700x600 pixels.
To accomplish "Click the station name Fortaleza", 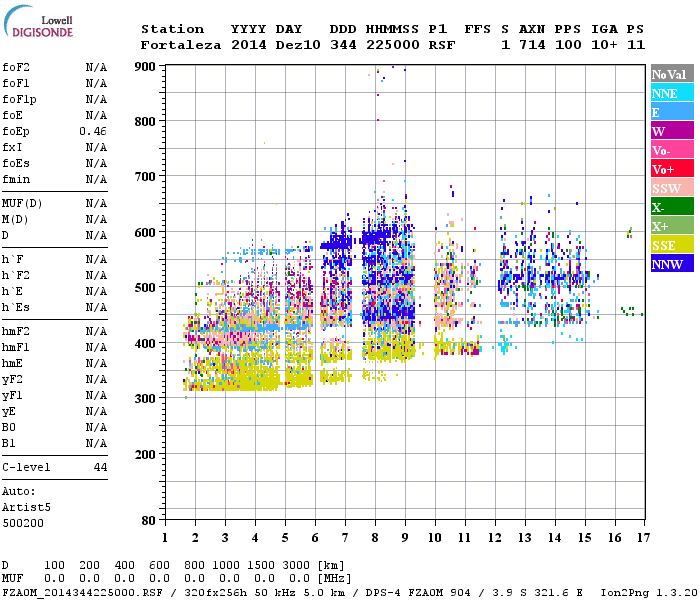I will pyautogui.click(x=181, y=45).
